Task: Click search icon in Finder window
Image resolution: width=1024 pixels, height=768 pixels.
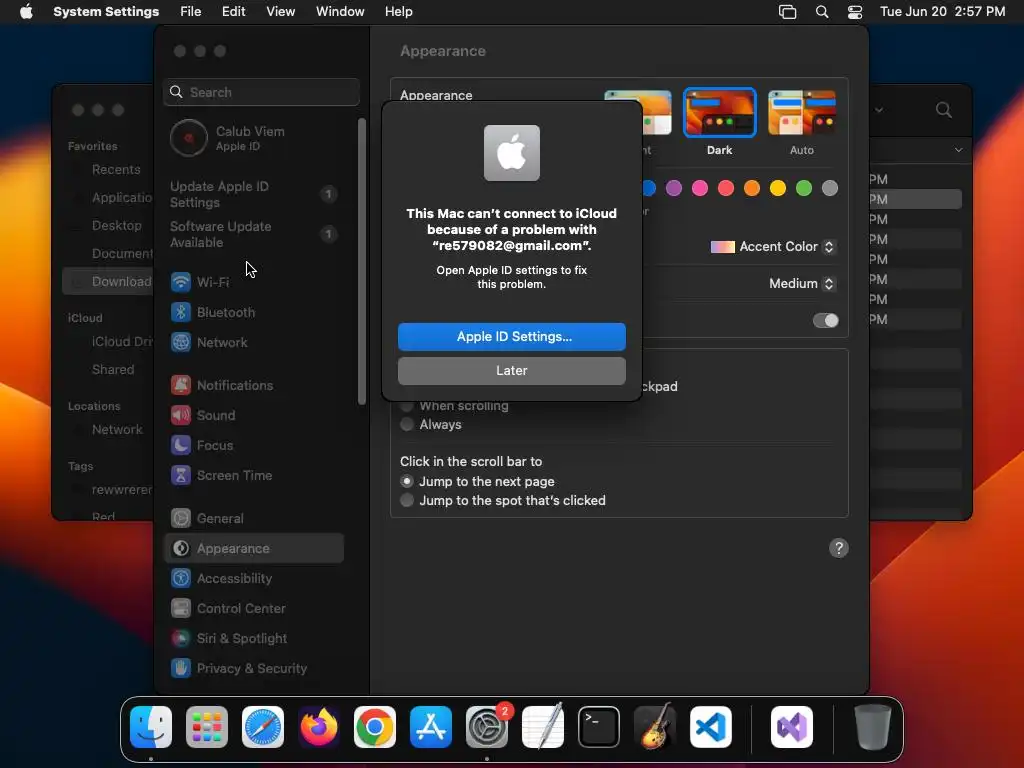Action: point(944,110)
